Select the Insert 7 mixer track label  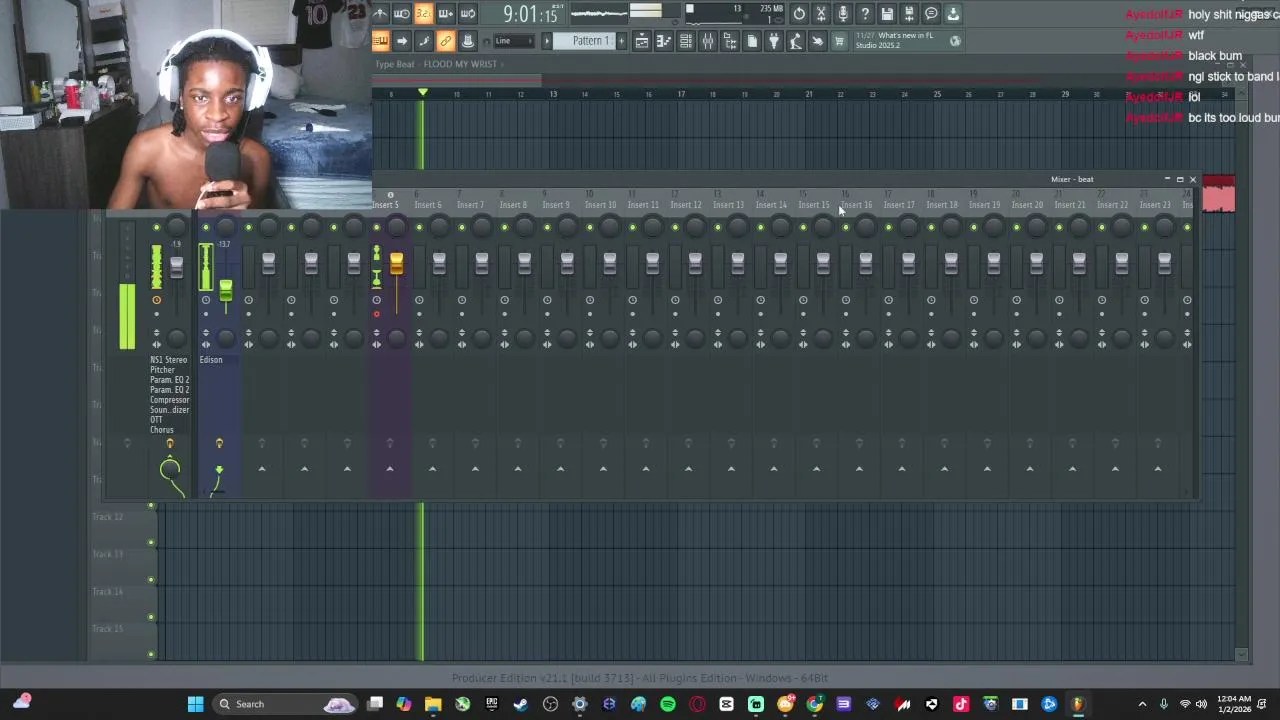click(470, 205)
